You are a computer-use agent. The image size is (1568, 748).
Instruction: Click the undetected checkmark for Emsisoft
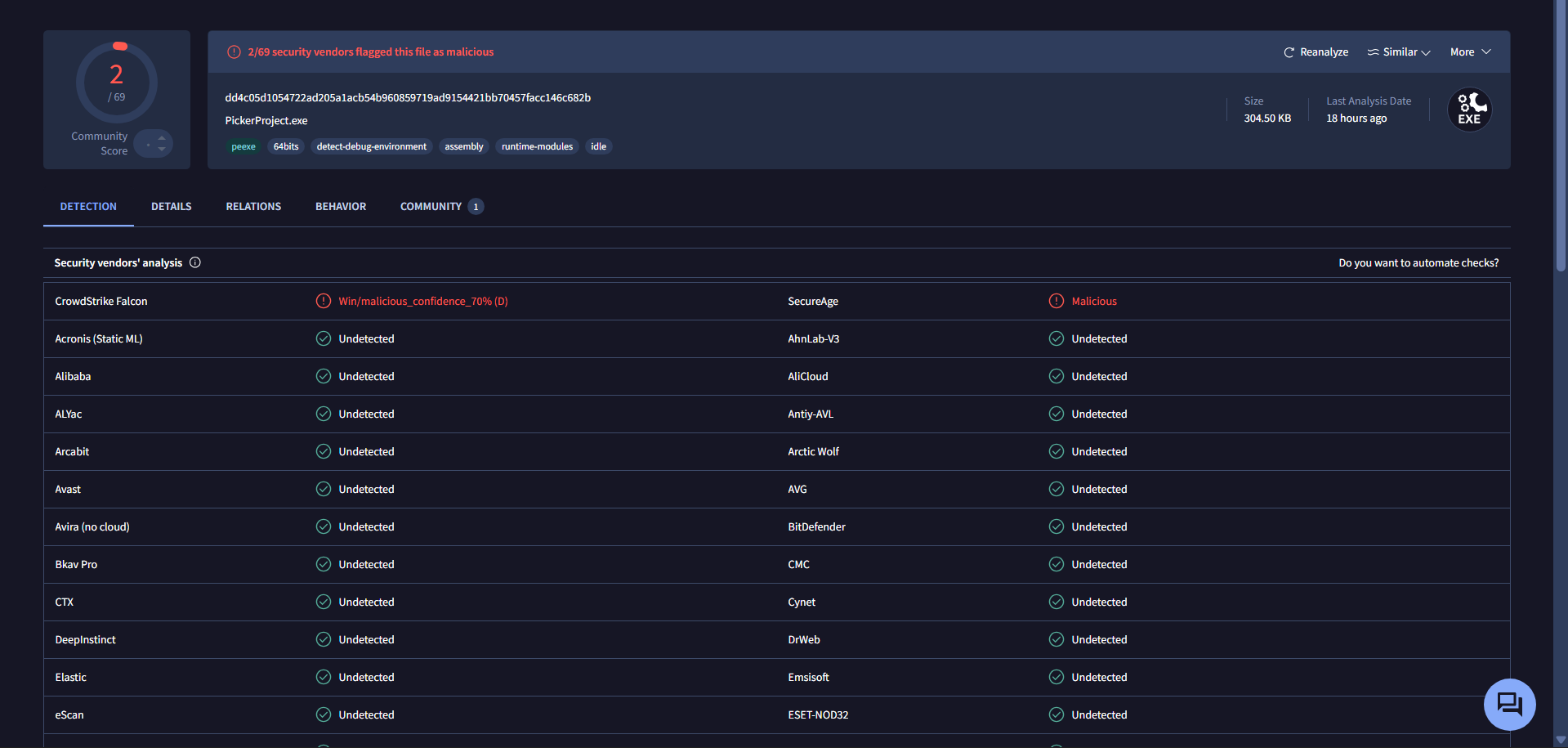pos(1057,677)
